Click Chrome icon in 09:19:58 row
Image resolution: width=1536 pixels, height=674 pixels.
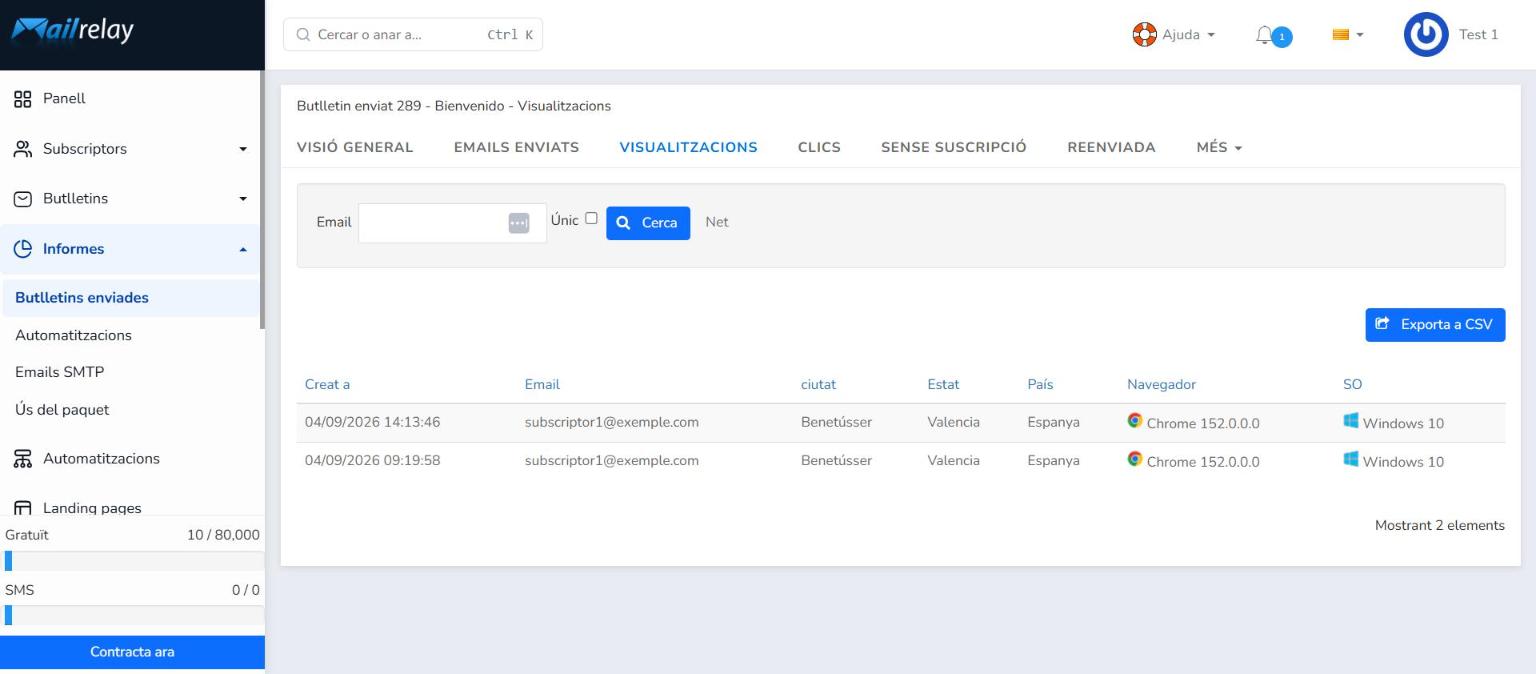(1135, 459)
